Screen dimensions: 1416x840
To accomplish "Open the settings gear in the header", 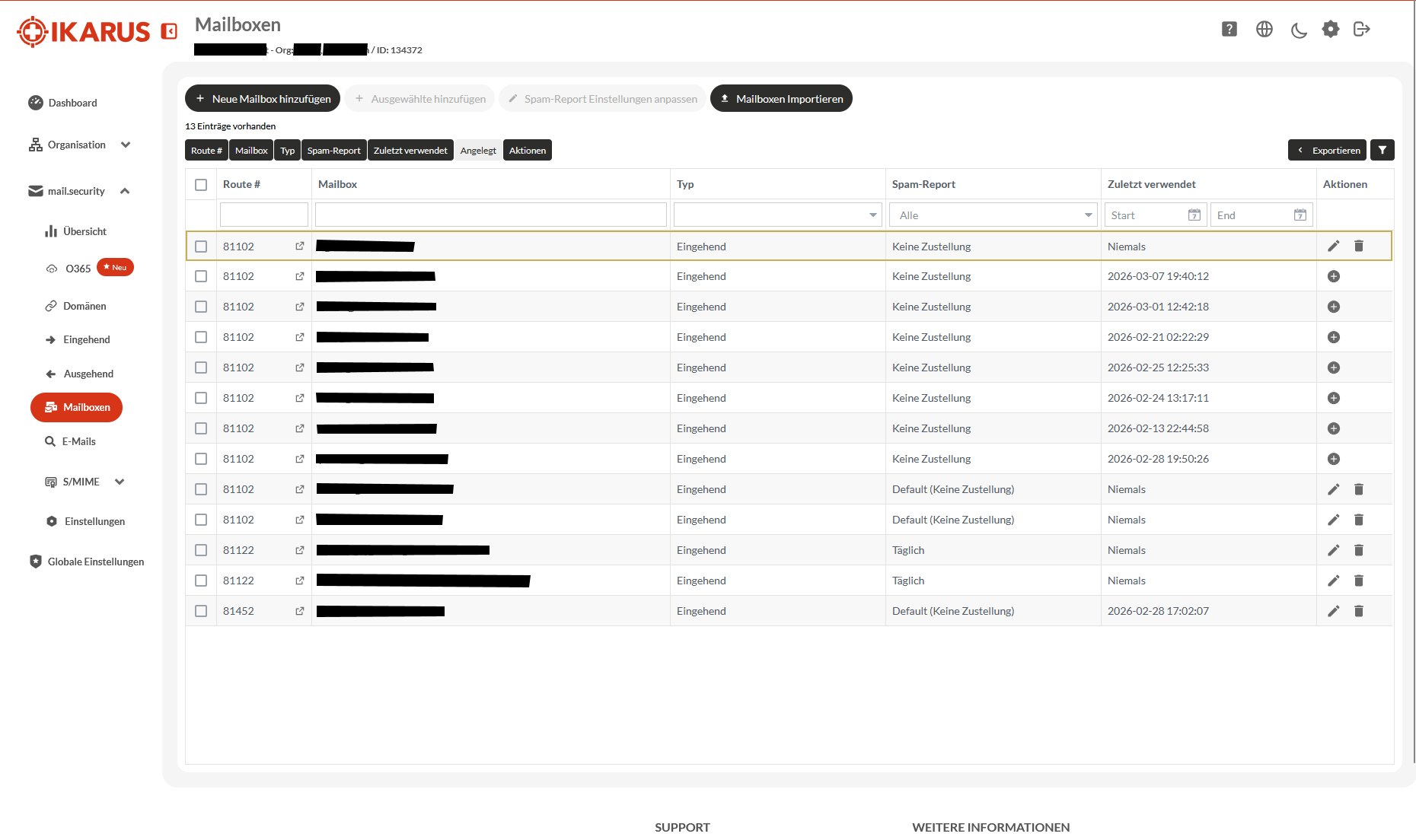I will (1330, 29).
